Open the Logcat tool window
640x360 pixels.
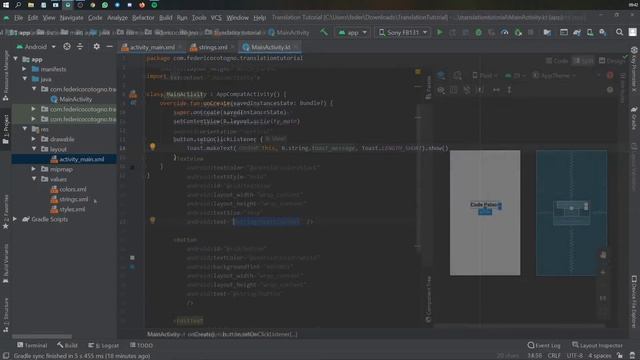point(104,345)
